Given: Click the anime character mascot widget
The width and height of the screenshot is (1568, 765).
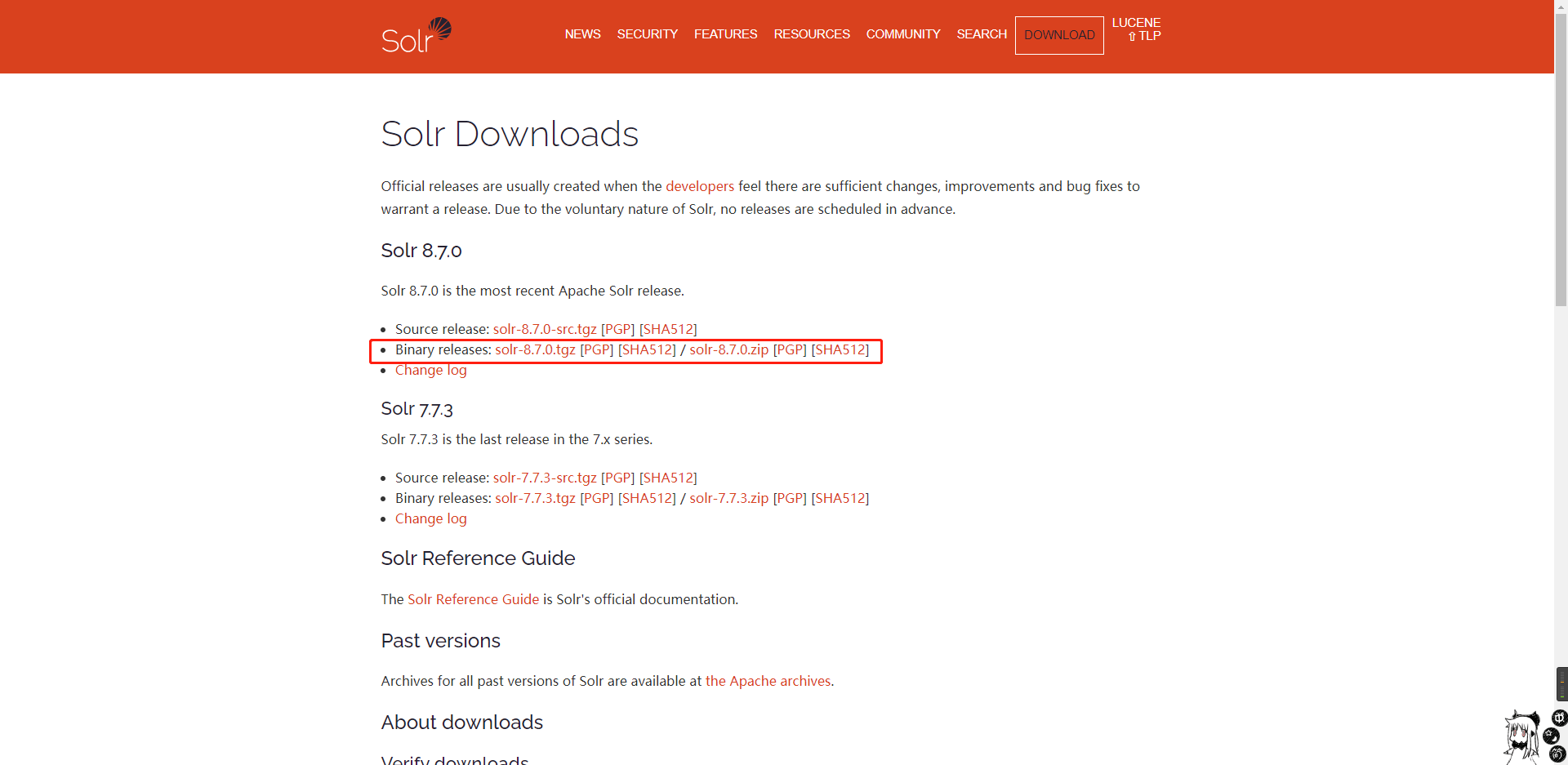Looking at the screenshot, I should coord(1521,737).
